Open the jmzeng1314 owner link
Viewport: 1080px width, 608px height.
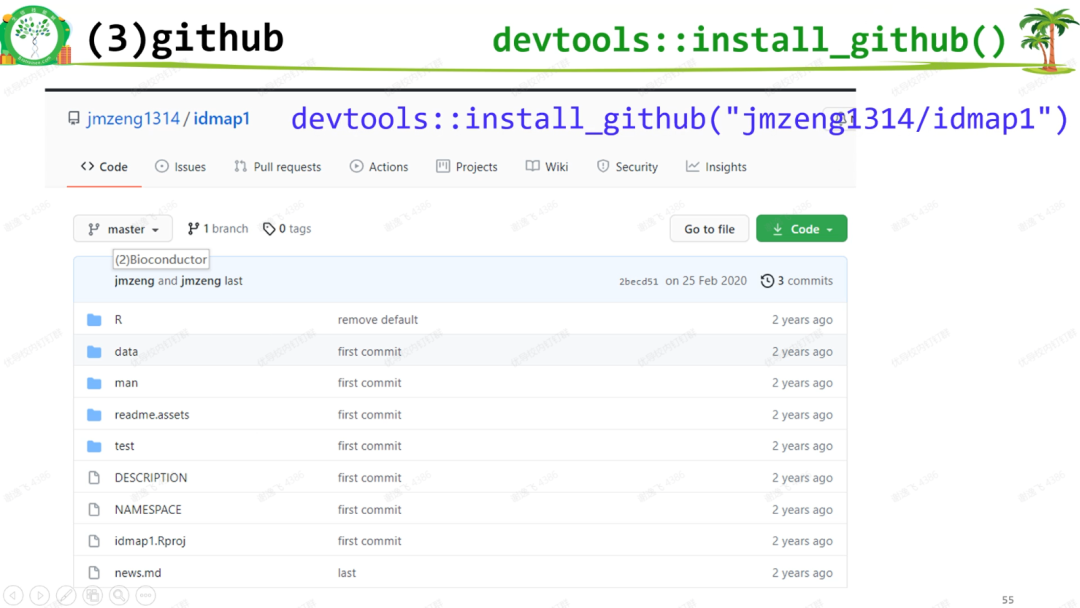pos(133,118)
